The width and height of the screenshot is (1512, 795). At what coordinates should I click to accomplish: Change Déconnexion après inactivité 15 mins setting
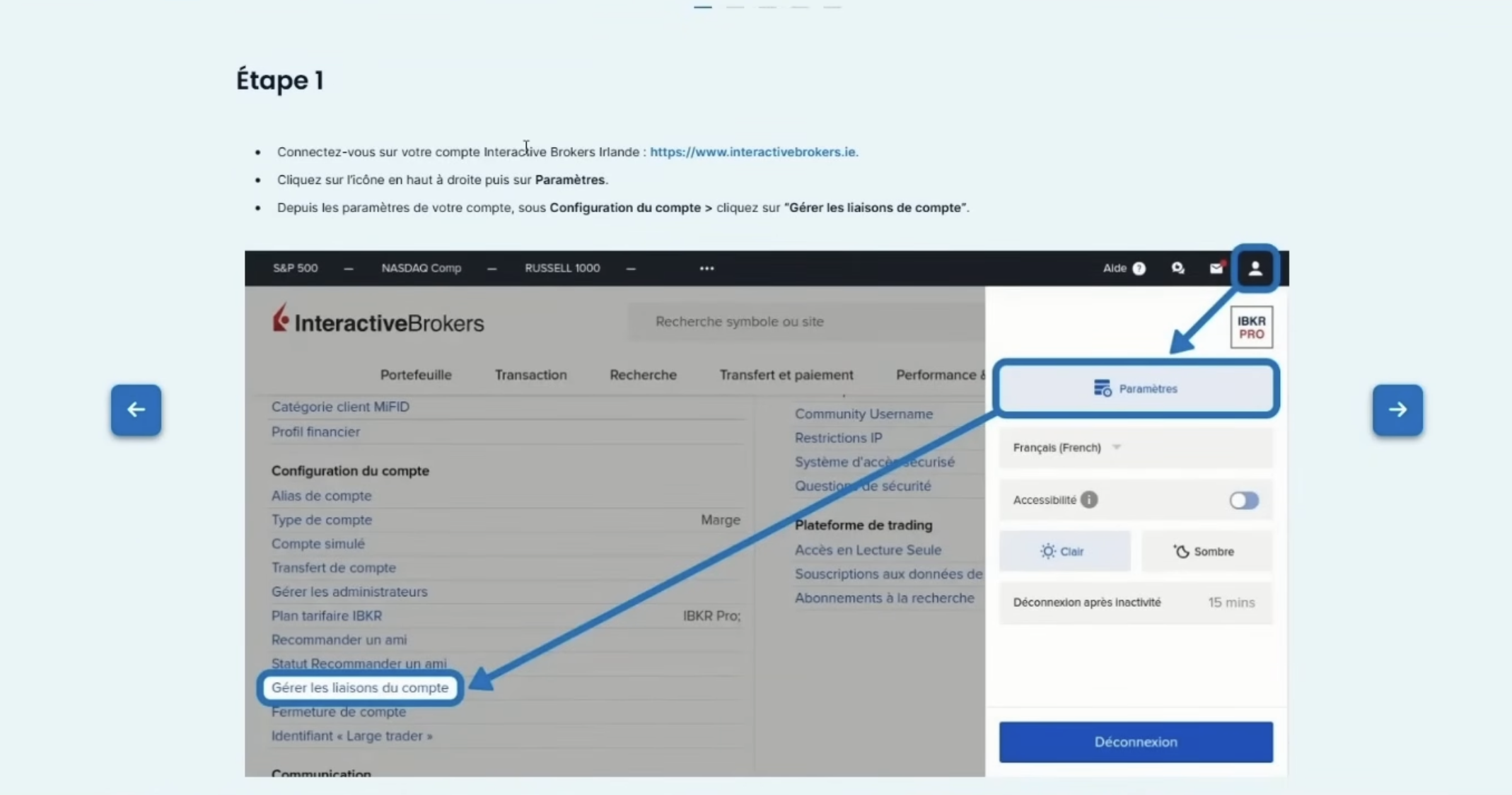tap(1135, 603)
